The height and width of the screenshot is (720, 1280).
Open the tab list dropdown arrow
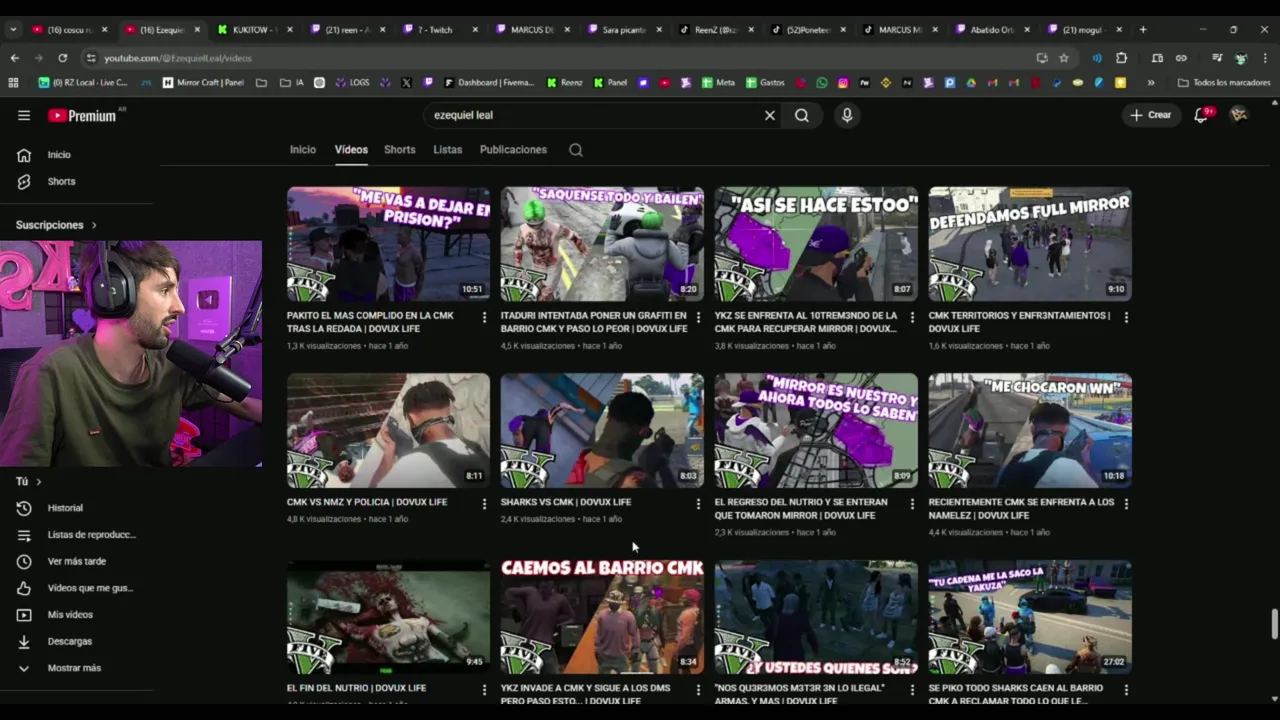(12, 30)
